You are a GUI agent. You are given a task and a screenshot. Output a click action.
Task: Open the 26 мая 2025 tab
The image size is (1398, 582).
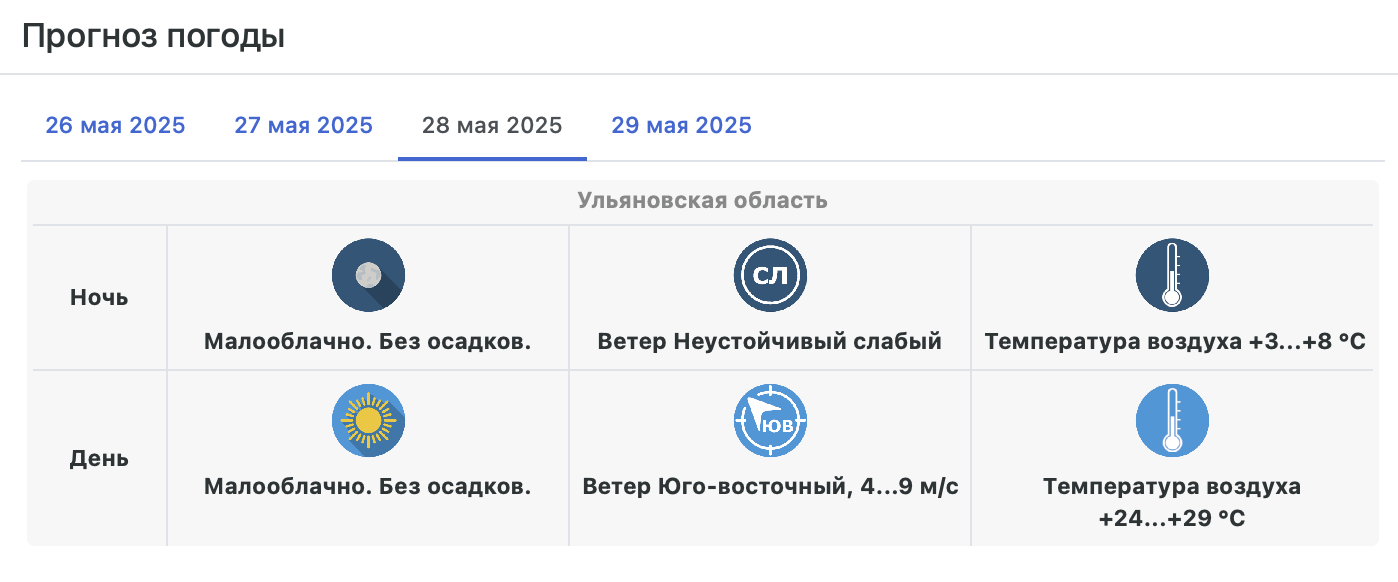[x=115, y=126]
